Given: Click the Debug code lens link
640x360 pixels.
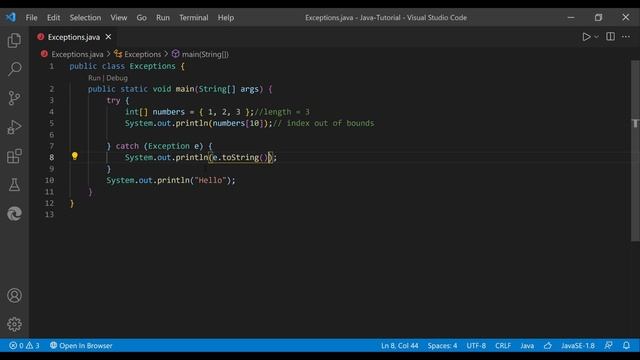Looking at the screenshot, I should pos(117,78).
